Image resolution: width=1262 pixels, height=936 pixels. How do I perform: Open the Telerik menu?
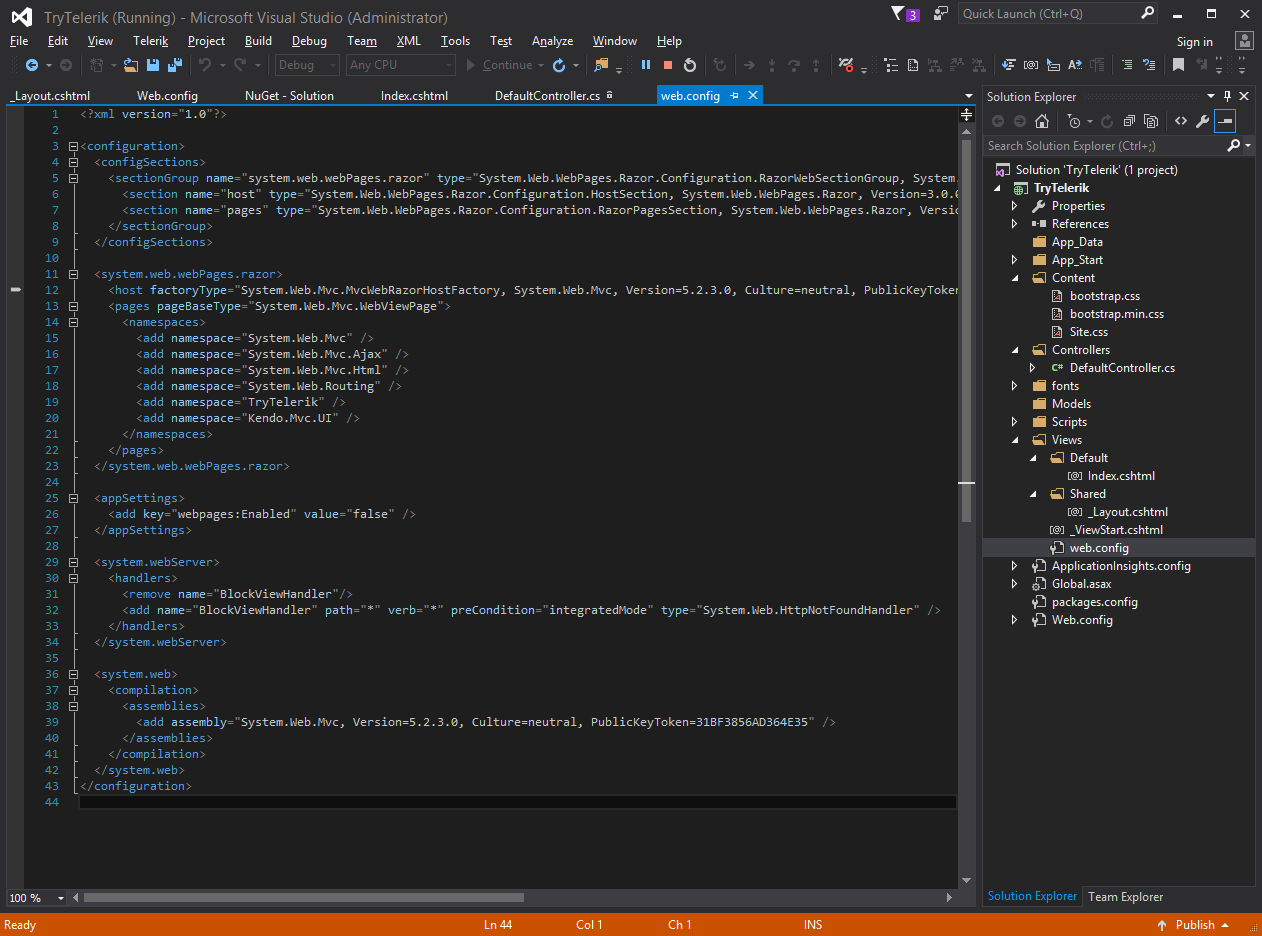150,41
